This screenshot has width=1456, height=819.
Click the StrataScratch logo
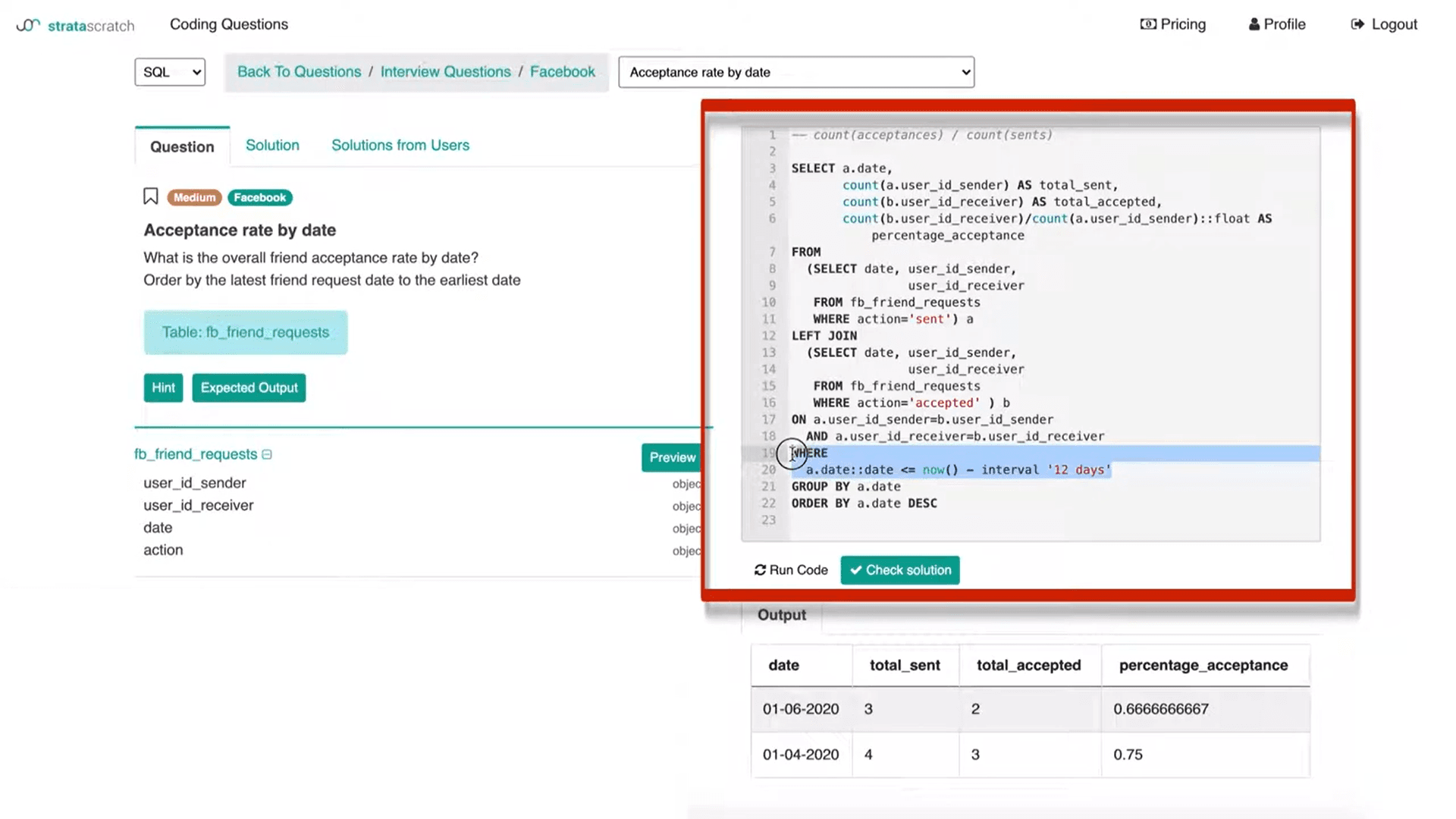[75, 25]
